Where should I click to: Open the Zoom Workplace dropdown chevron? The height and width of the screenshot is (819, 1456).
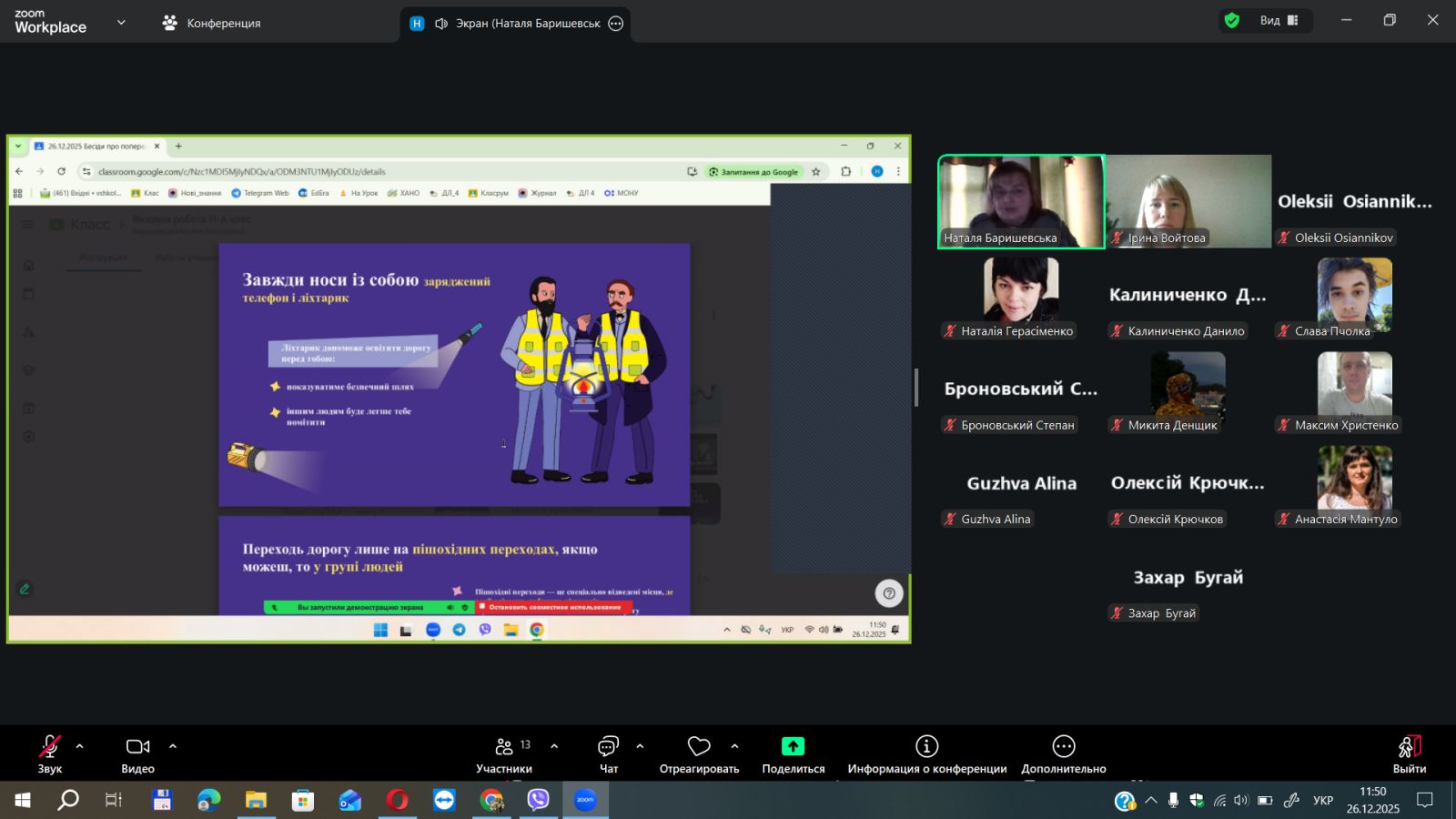pos(121,23)
